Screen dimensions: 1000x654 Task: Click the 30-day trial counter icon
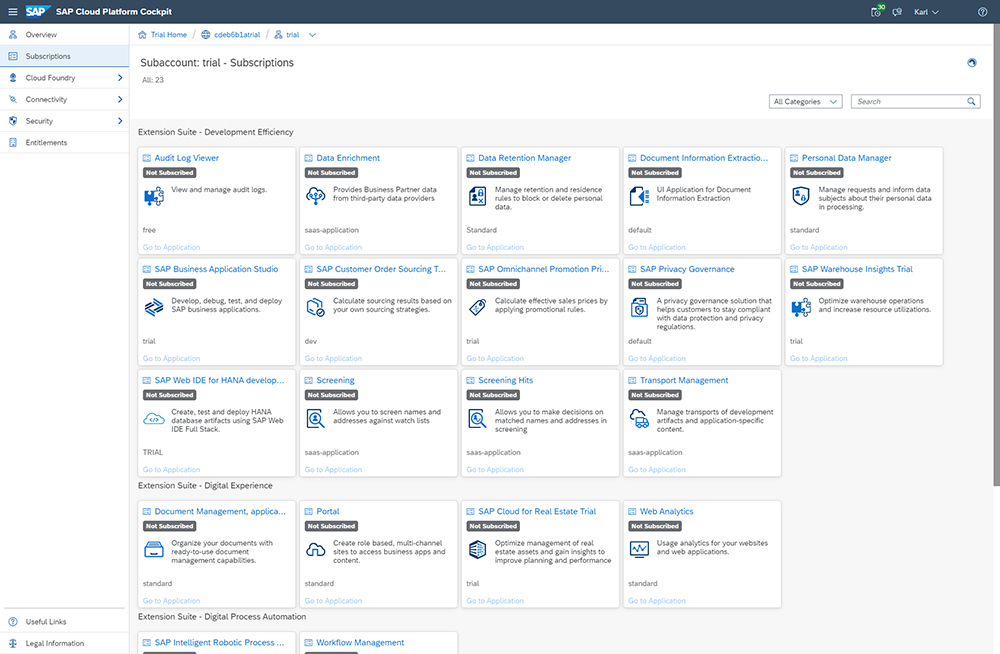tap(875, 11)
